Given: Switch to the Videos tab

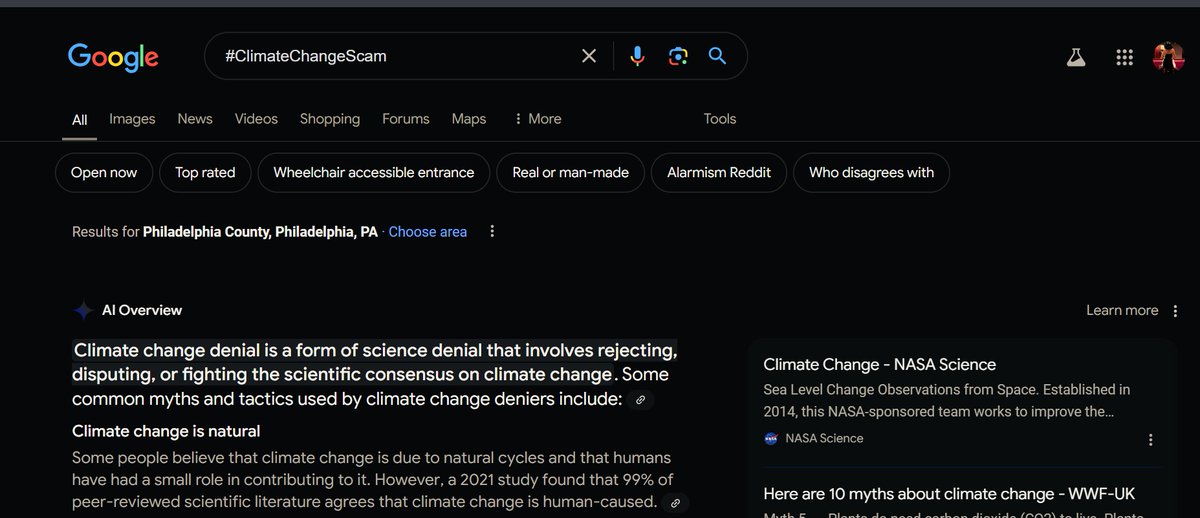Looking at the screenshot, I should pyautogui.click(x=256, y=118).
